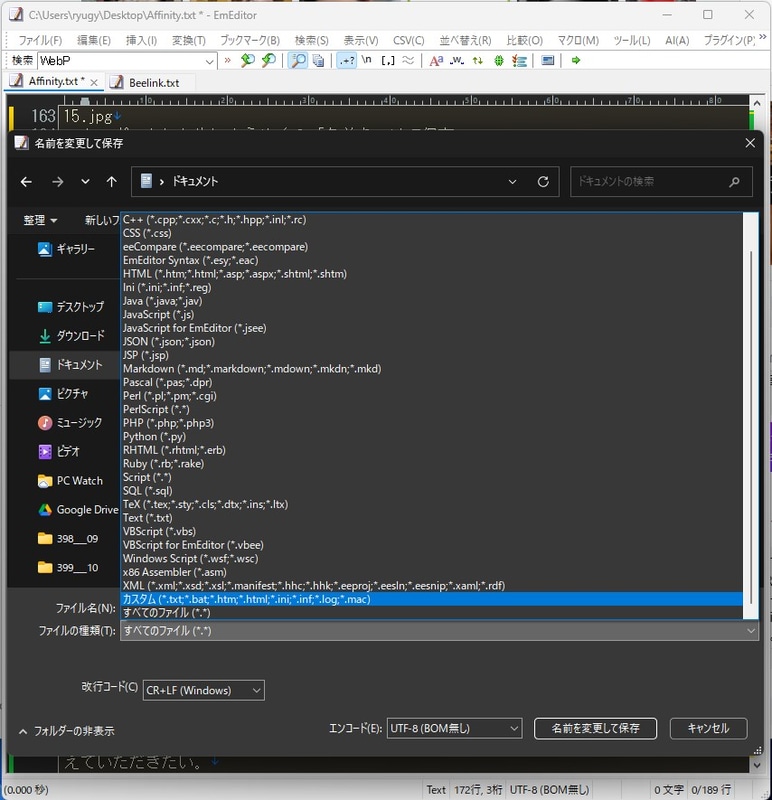Select ミュージック in the navigation pane
Image resolution: width=772 pixels, height=800 pixels.
click(x=70, y=423)
